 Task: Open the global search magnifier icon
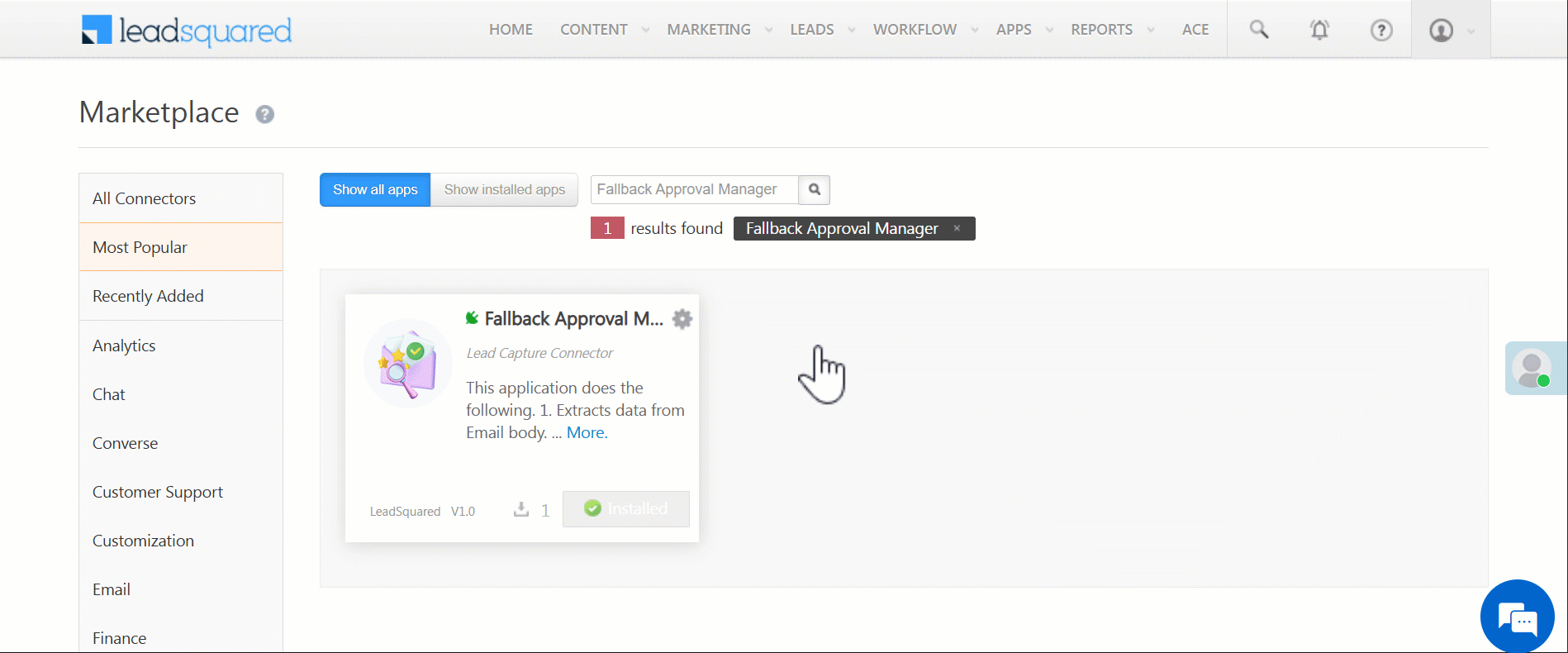coord(1258,30)
